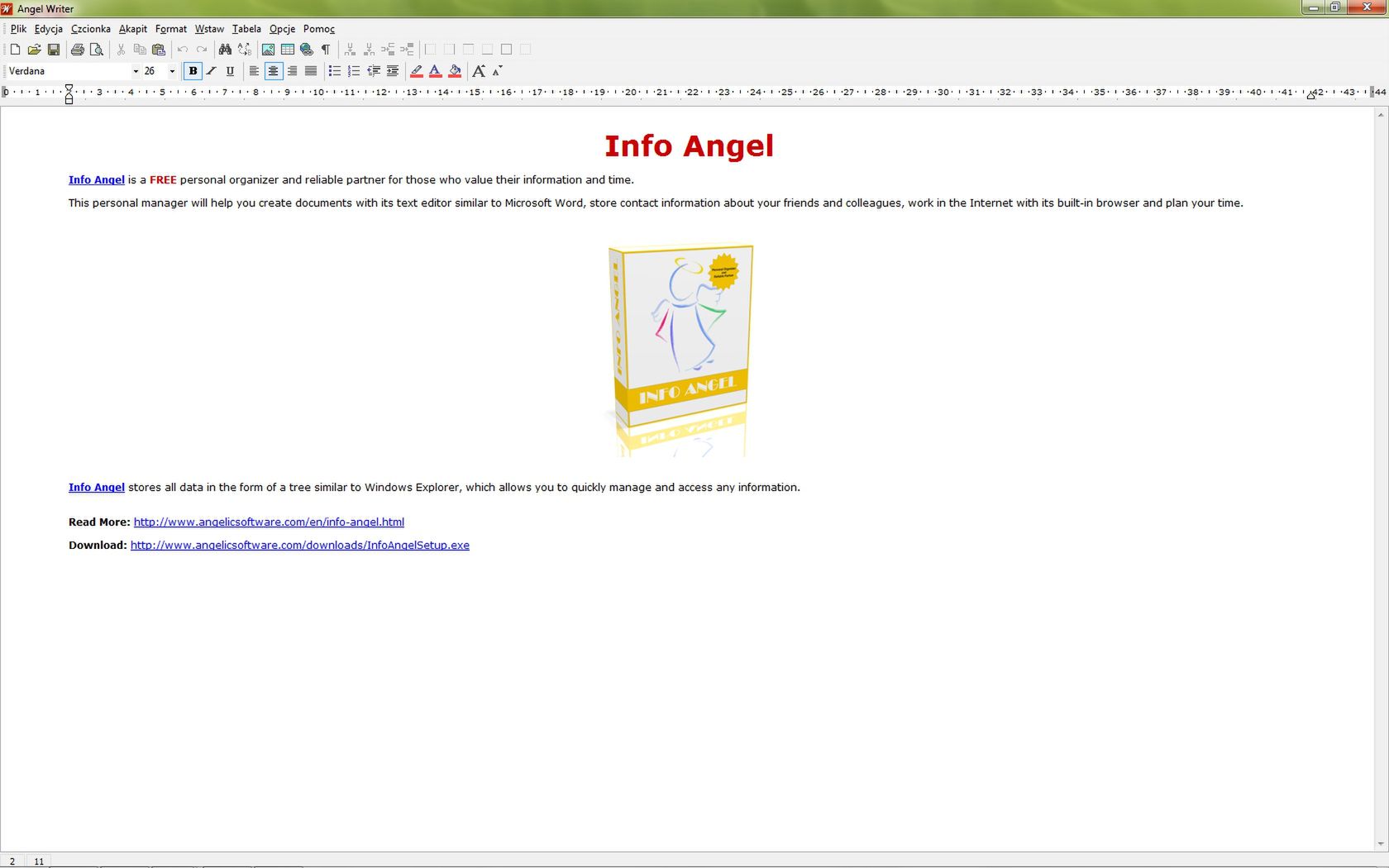Screen dimensions: 1389x868
Task: Open the font color picker dropdown
Action: [434, 71]
